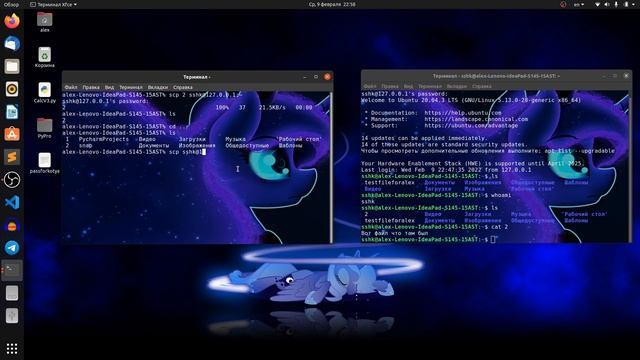640x360 pixels.
Task: Open Правка menu in right sshk Terminal window
Action: [390, 86]
